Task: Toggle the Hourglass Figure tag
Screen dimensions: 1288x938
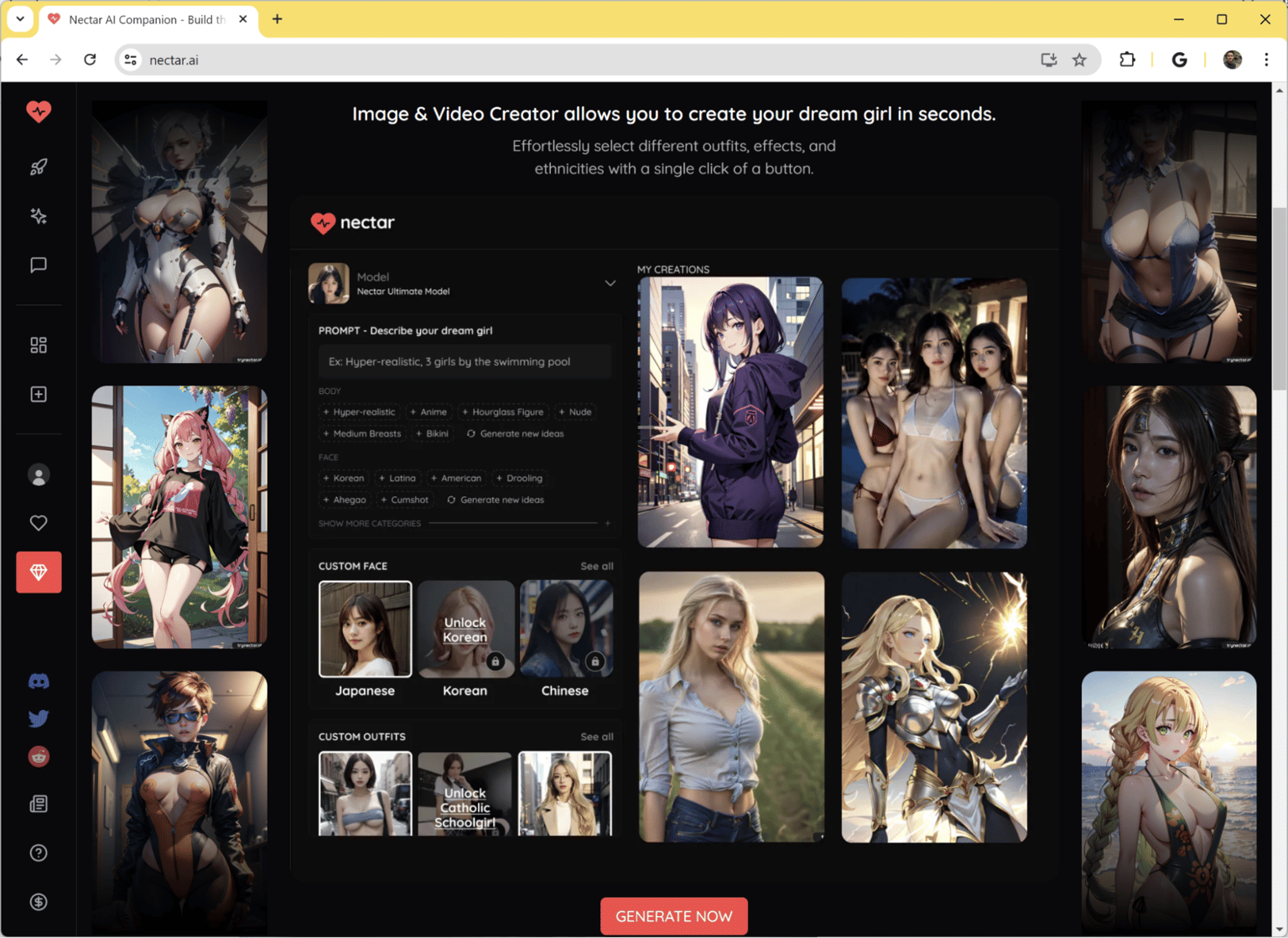Action: coord(503,412)
